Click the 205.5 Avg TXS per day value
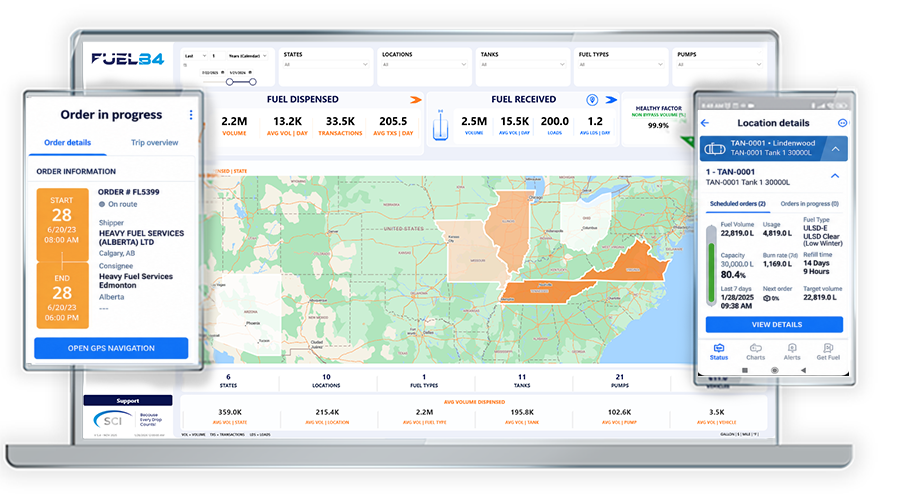This screenshot has height=504, width=900. point(393,122)
